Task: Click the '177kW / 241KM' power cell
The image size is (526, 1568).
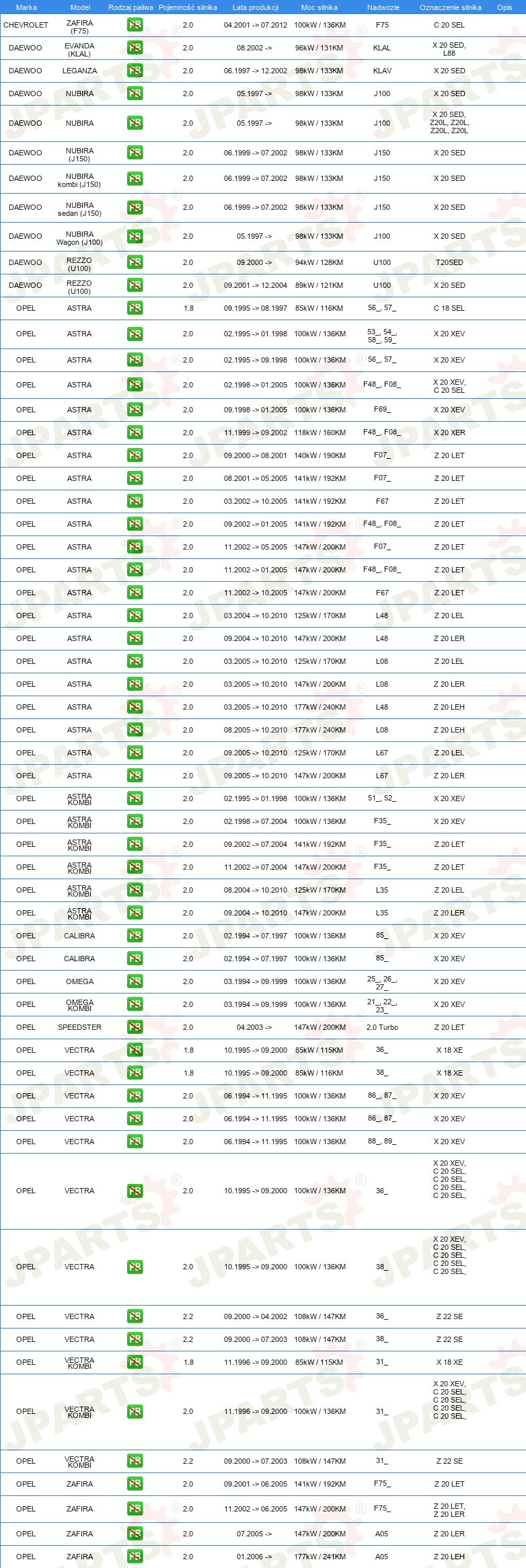Action: click(x=320, y=1557)
